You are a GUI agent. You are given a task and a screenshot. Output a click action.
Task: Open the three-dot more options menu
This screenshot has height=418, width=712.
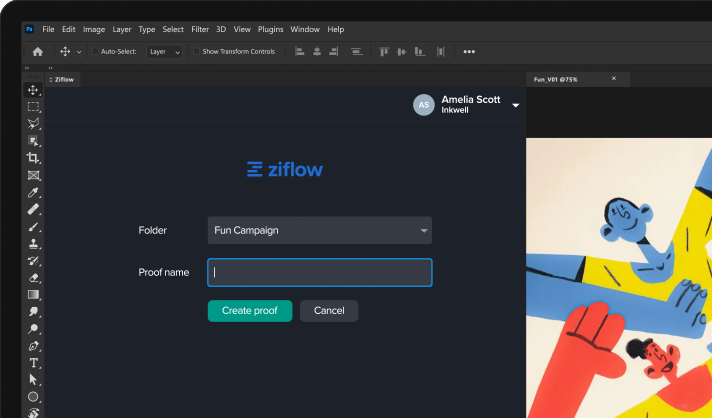click(x=469, y=51)
